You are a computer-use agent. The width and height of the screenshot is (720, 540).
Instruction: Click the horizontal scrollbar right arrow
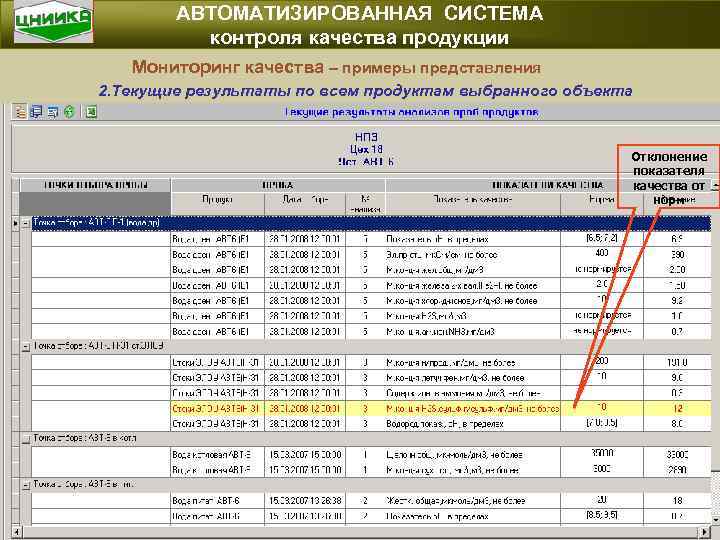[704, 533]
